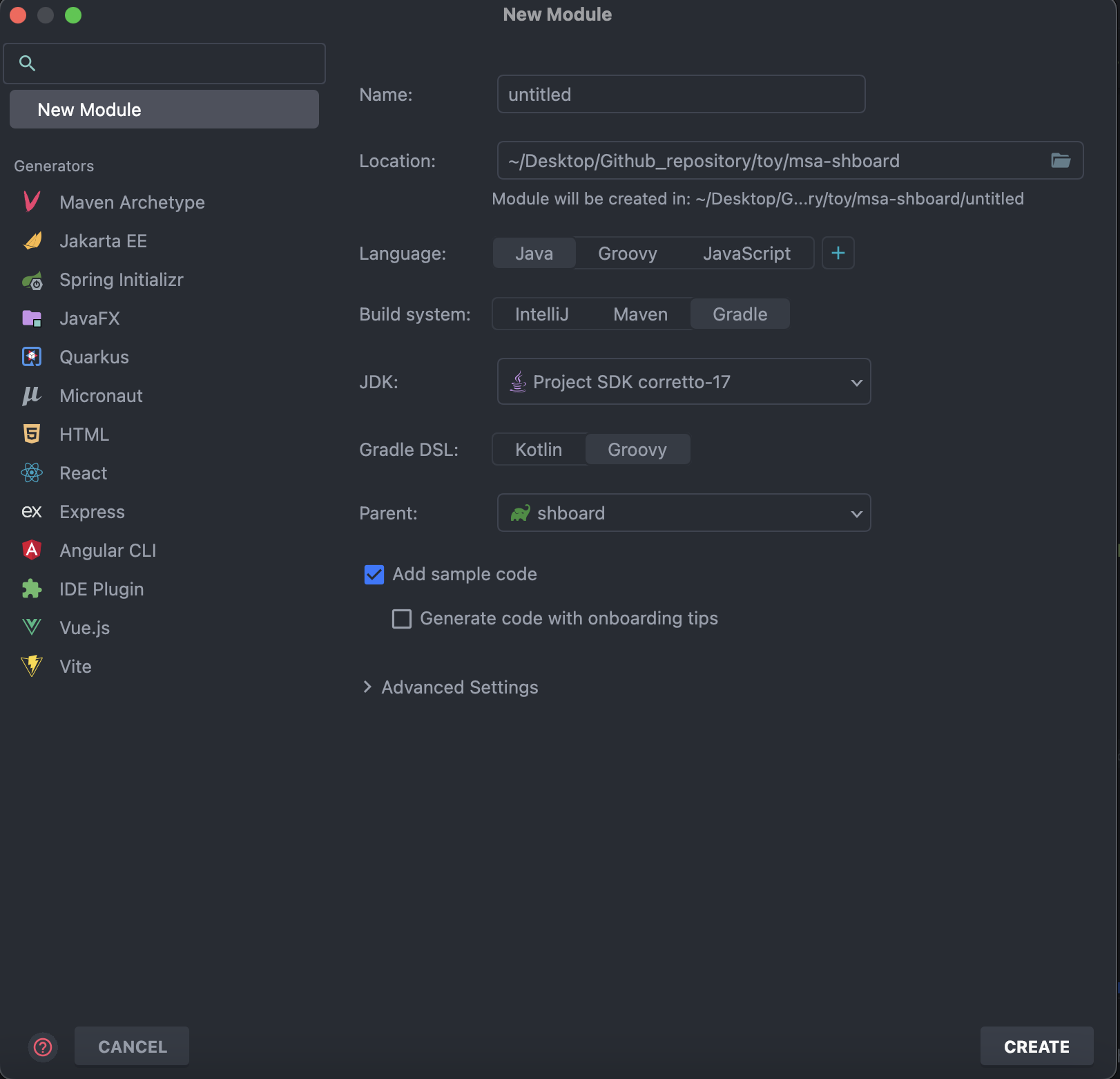Select JavaFX generator label
Screen dimensions: 1120x1079
(90, 318)
